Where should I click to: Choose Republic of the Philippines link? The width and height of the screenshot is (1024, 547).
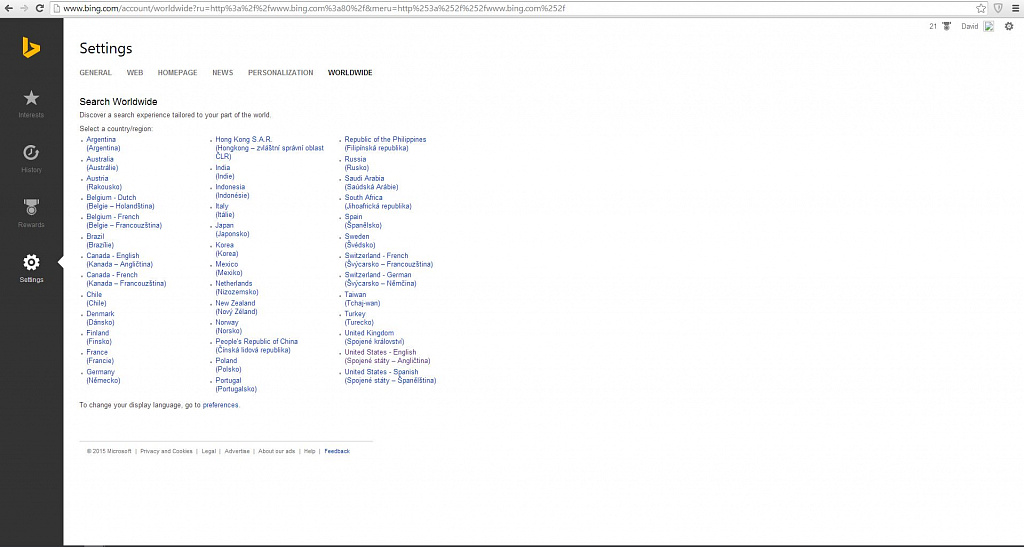tap(385, 144)
